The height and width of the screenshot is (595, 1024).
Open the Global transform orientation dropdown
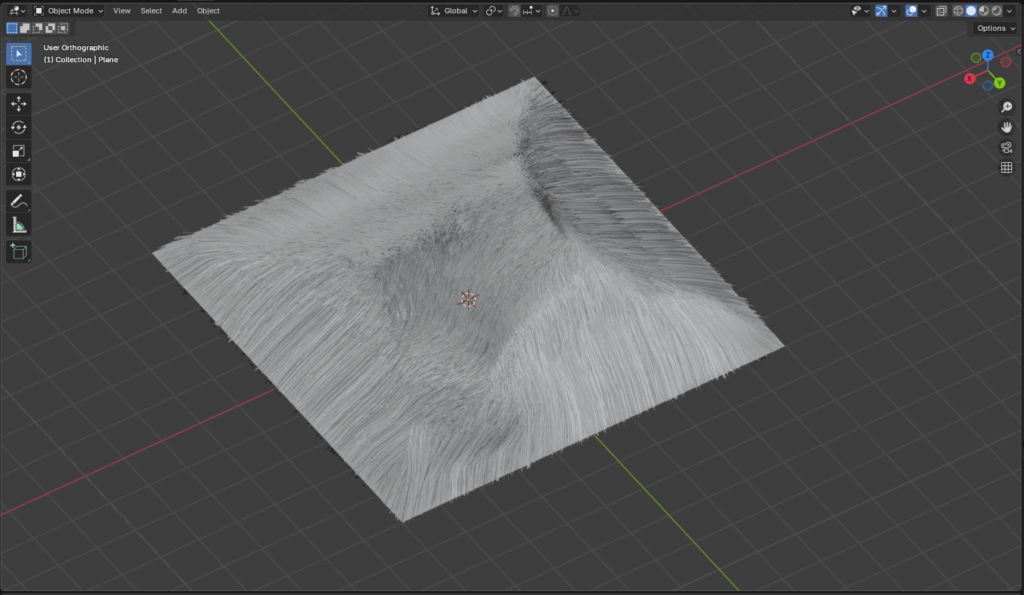(x=454, y=10)
